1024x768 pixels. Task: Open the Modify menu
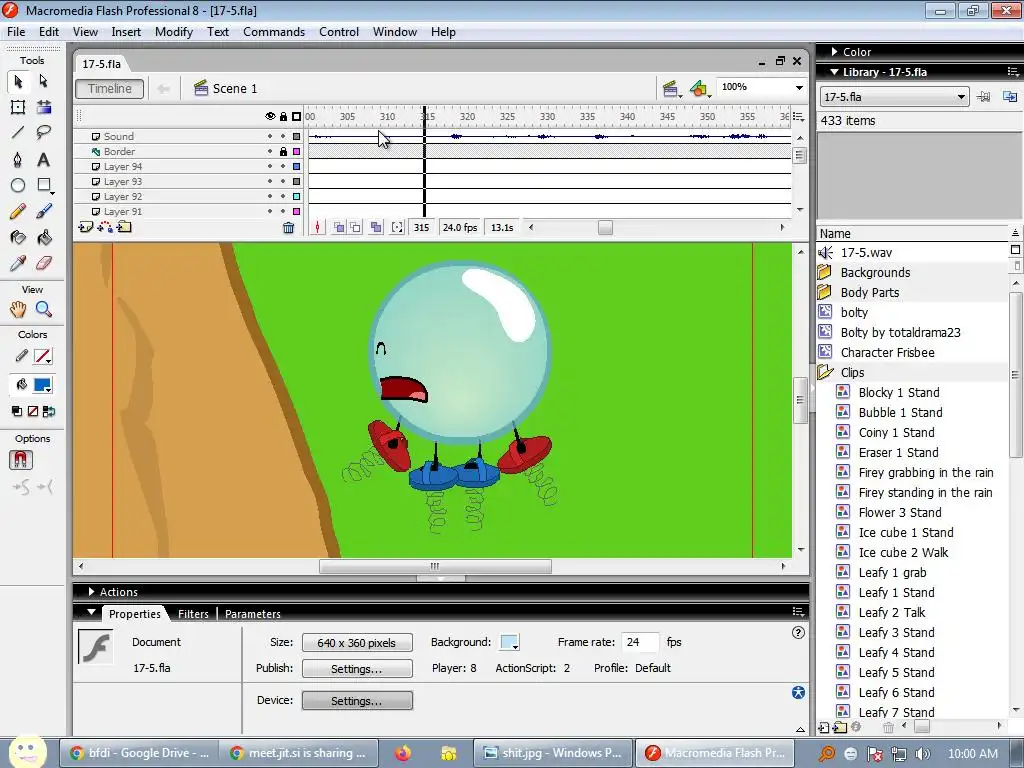pyautogui.click(x=174, y=32)
